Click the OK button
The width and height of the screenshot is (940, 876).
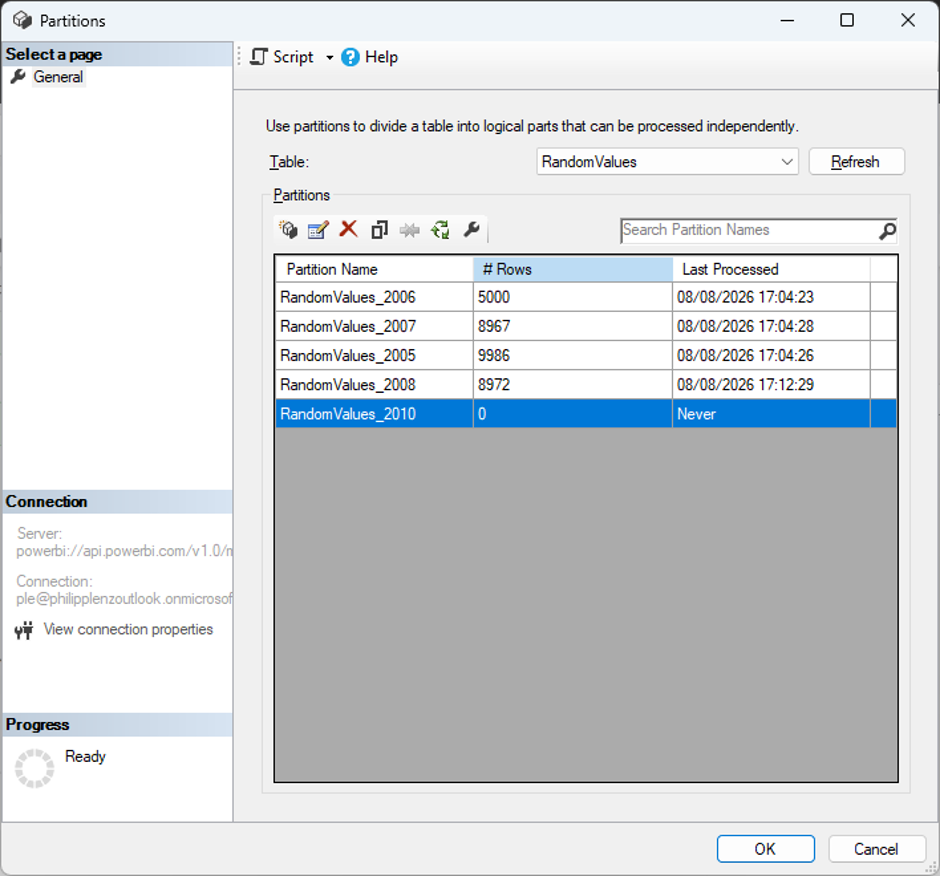pyautogui.click(x=766, y=849)
